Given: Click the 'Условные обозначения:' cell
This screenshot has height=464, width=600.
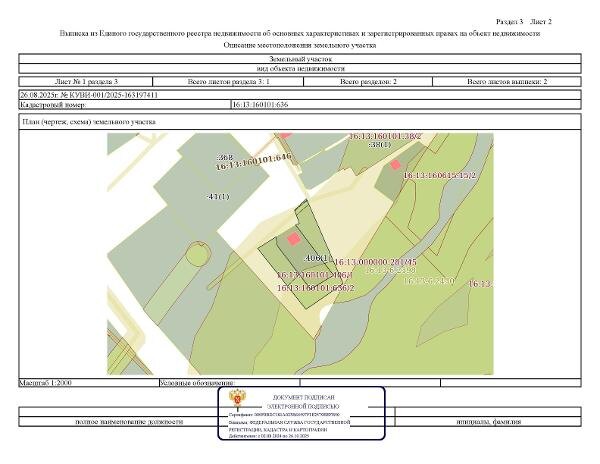Looking at the screenshot, I should point(229,383).
